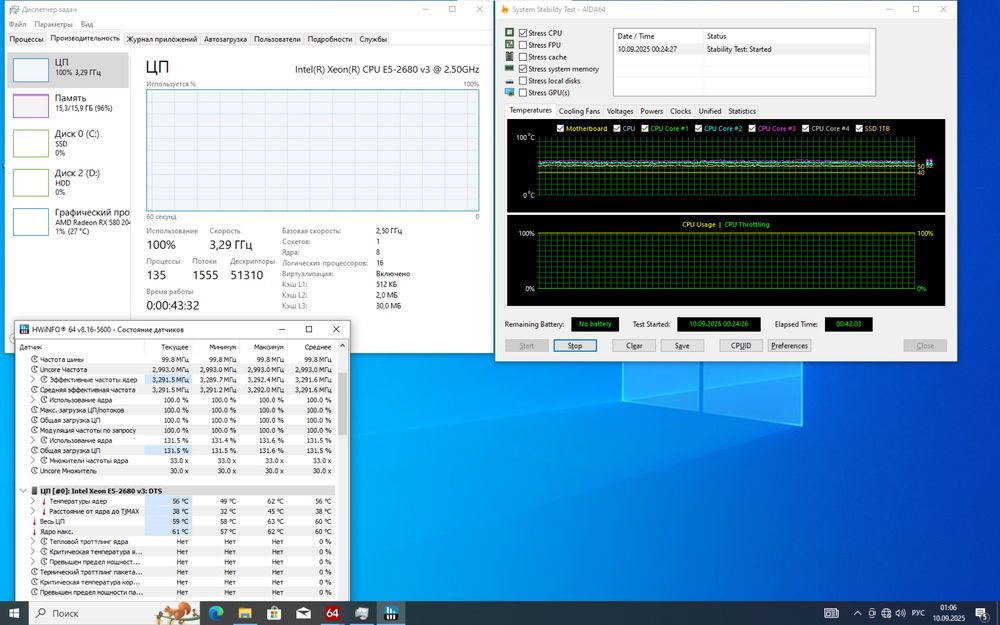Screen dimensions: 1000x625
Task: Expand the Расстояние от ядра до TjMAX row
Action: 33,511
